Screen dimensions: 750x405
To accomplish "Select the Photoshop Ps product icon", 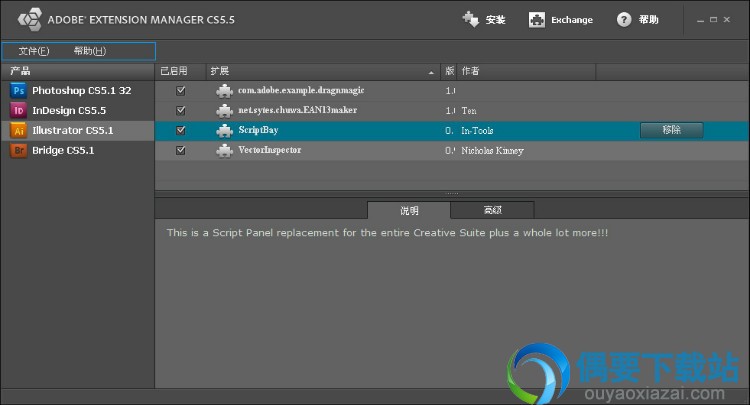I will (19, 90).
